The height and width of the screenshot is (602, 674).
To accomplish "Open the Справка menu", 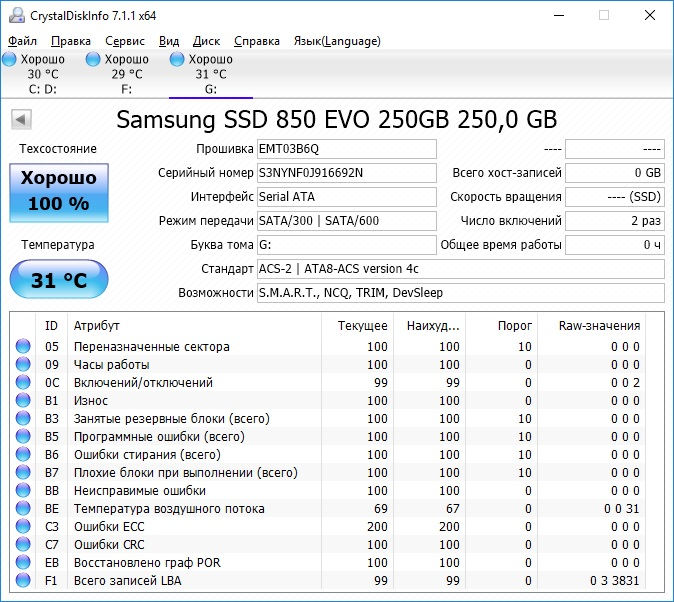I will pyautogui.click(x=257, y=41).
